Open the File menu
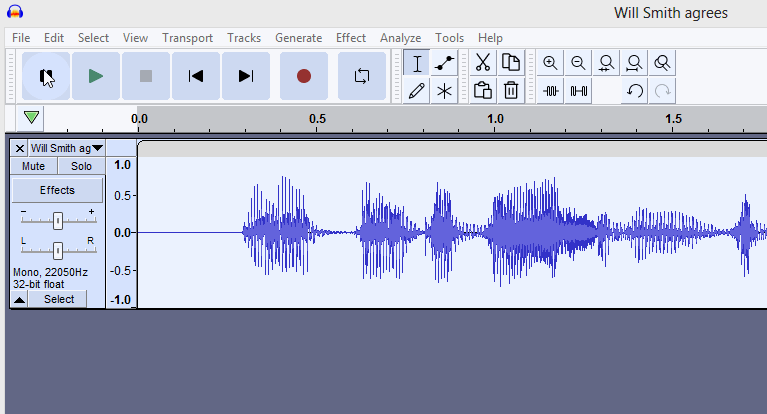This screenshot has height=414, width=767. tap(21, 38)
